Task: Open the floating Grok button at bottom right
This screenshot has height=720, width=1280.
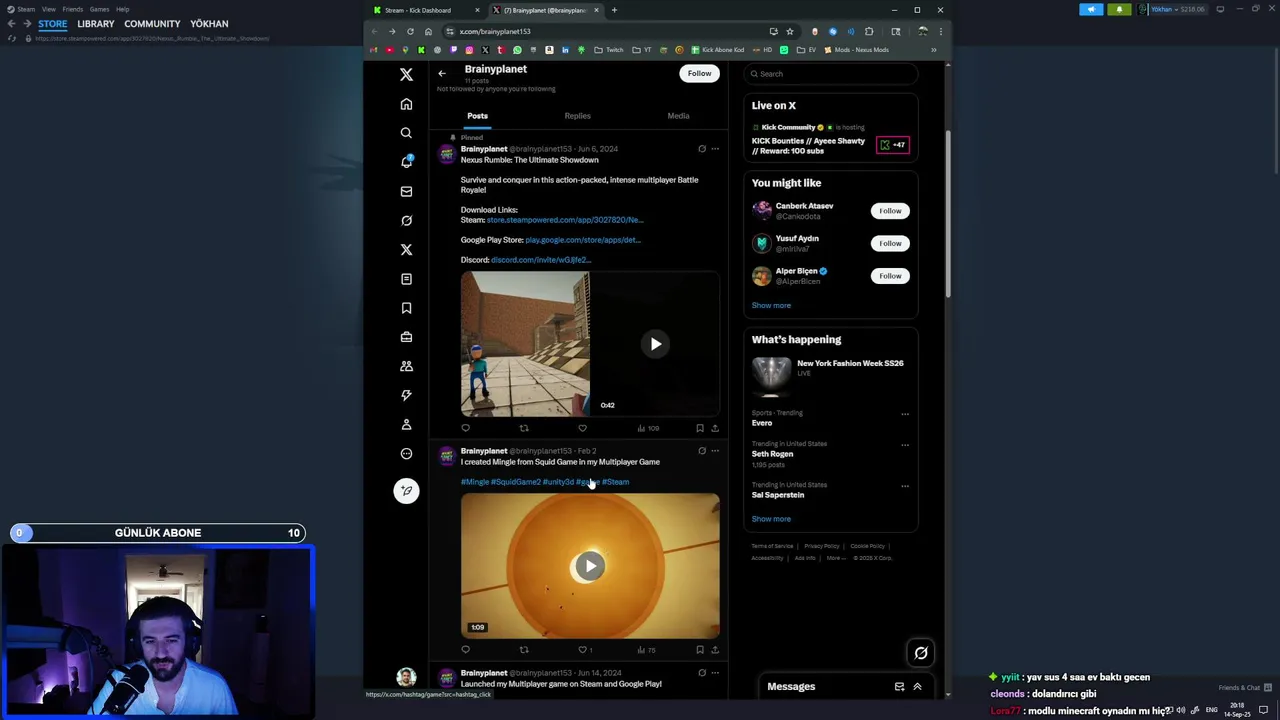Action: point(921,653)
